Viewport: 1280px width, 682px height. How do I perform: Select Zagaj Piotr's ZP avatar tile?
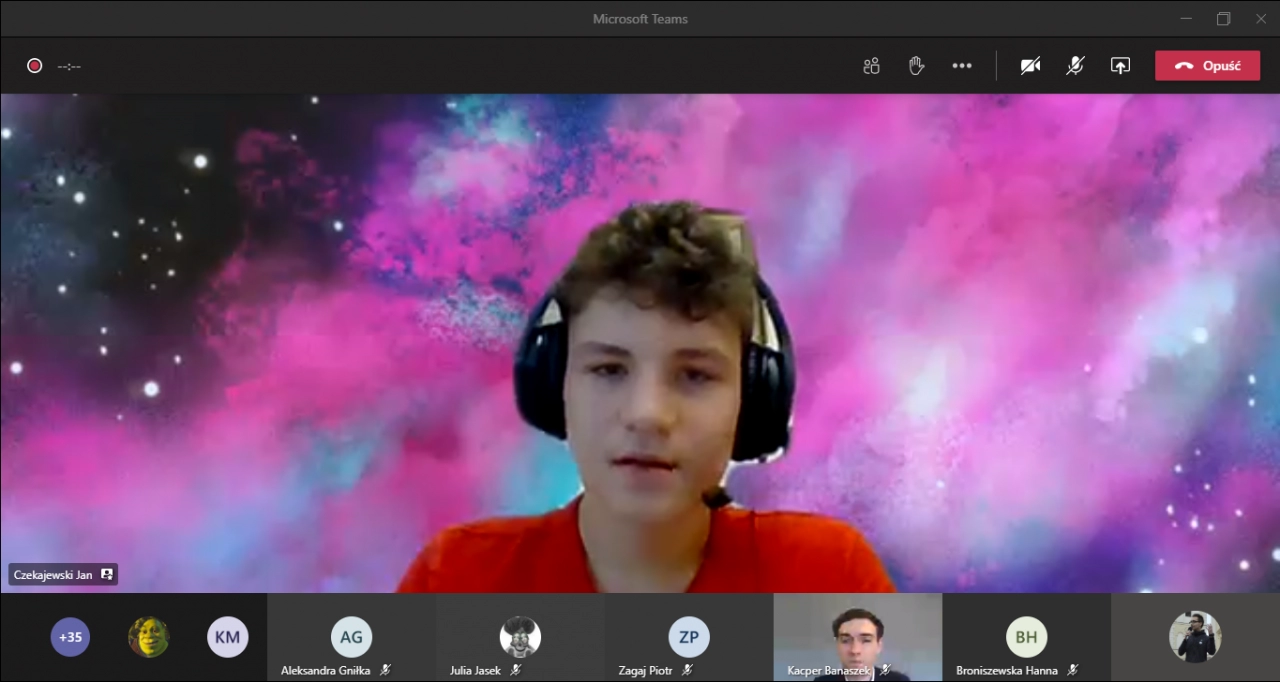coord(689,637)
